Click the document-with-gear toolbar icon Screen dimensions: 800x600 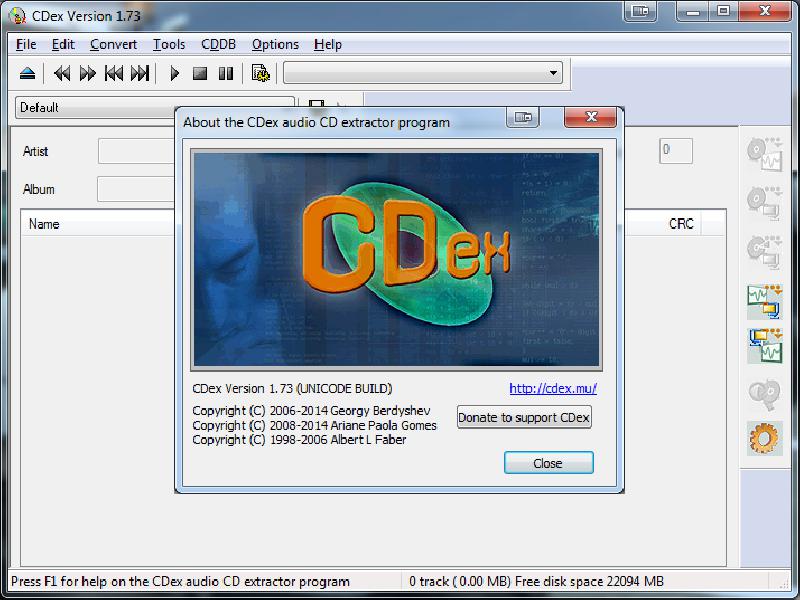[261, 73]
